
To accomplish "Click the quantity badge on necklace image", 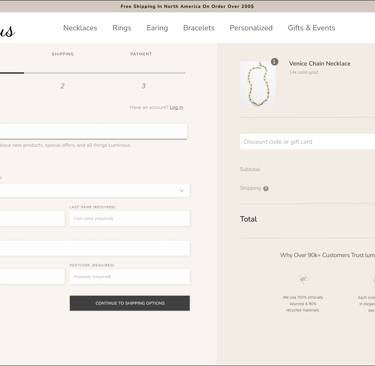I will click(274, 62).
